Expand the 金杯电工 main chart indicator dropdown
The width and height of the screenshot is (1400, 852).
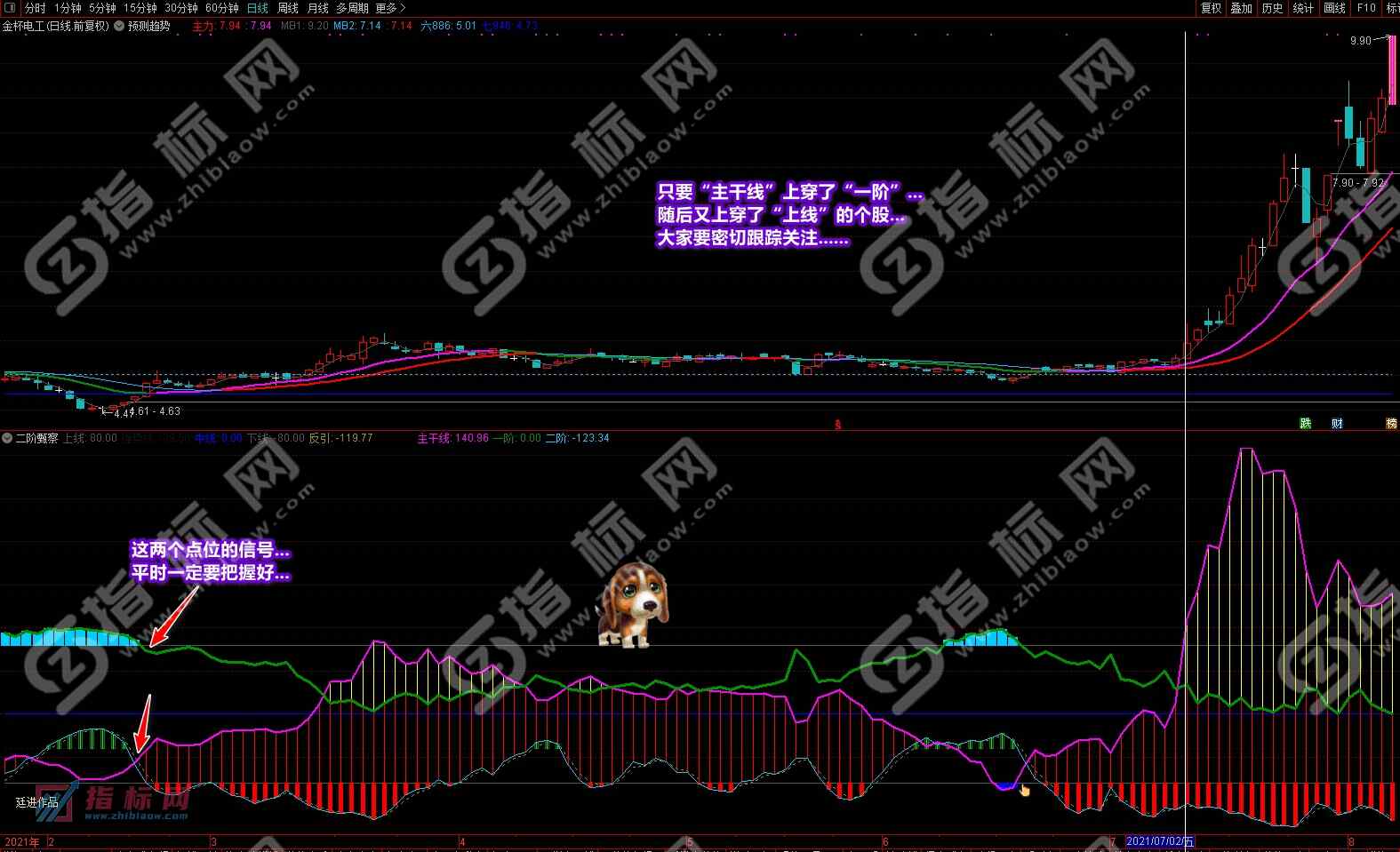pyautogui.click(x=118, y=26)
